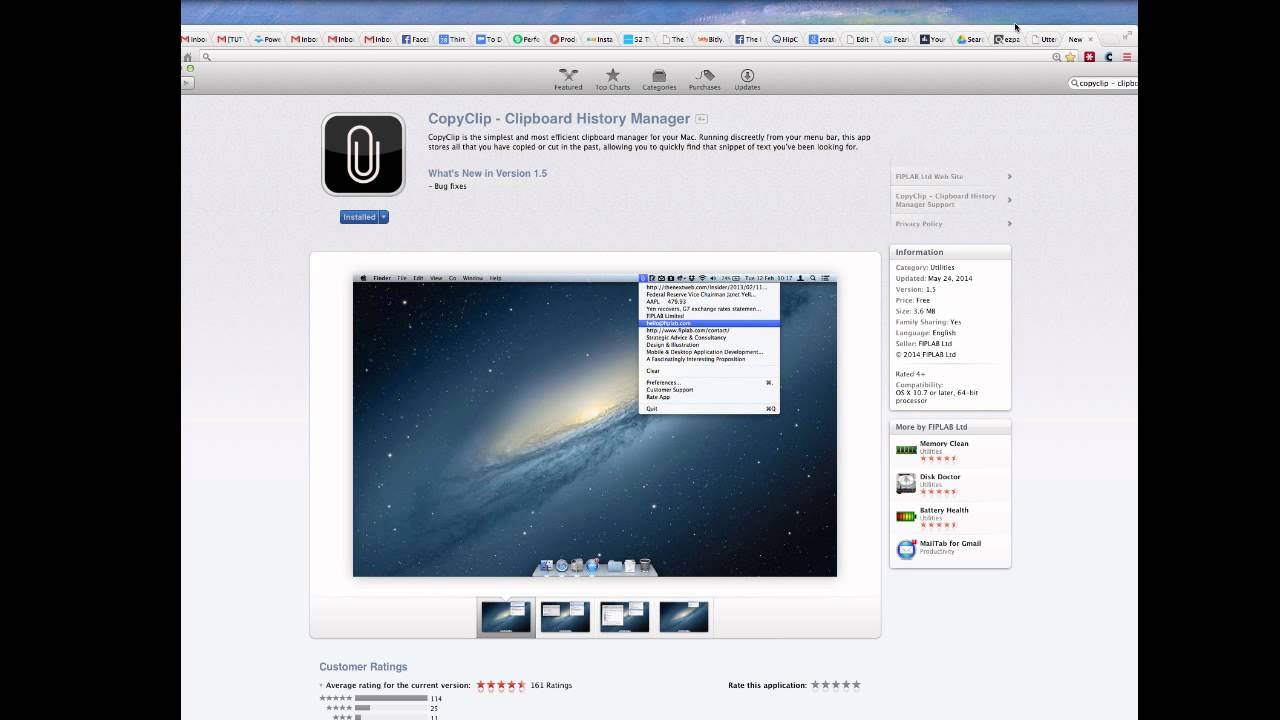This screenshot has width=1280, height=720.
Task: Select the fourth screenshot thumbnail
Action: (684, 617)
